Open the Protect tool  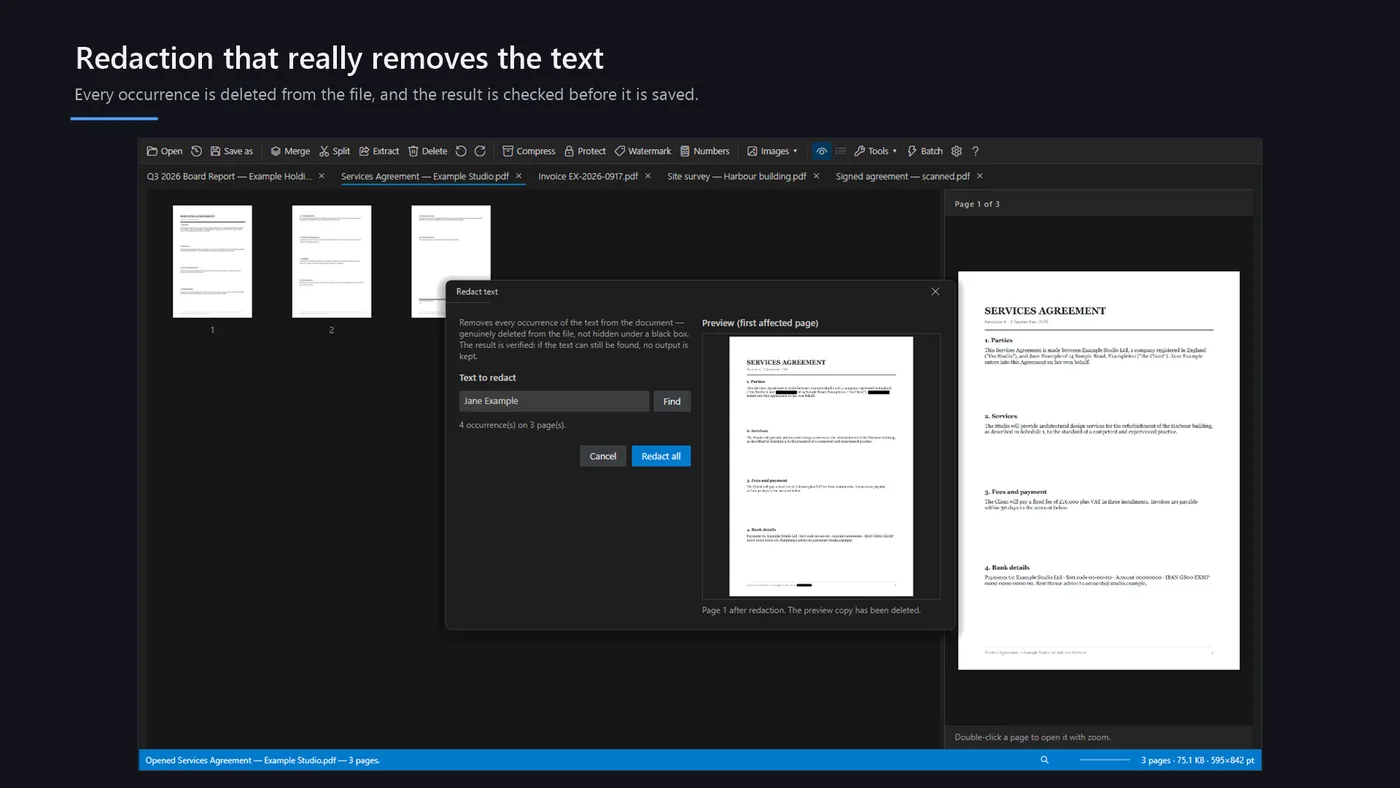[x=585, y=151]
